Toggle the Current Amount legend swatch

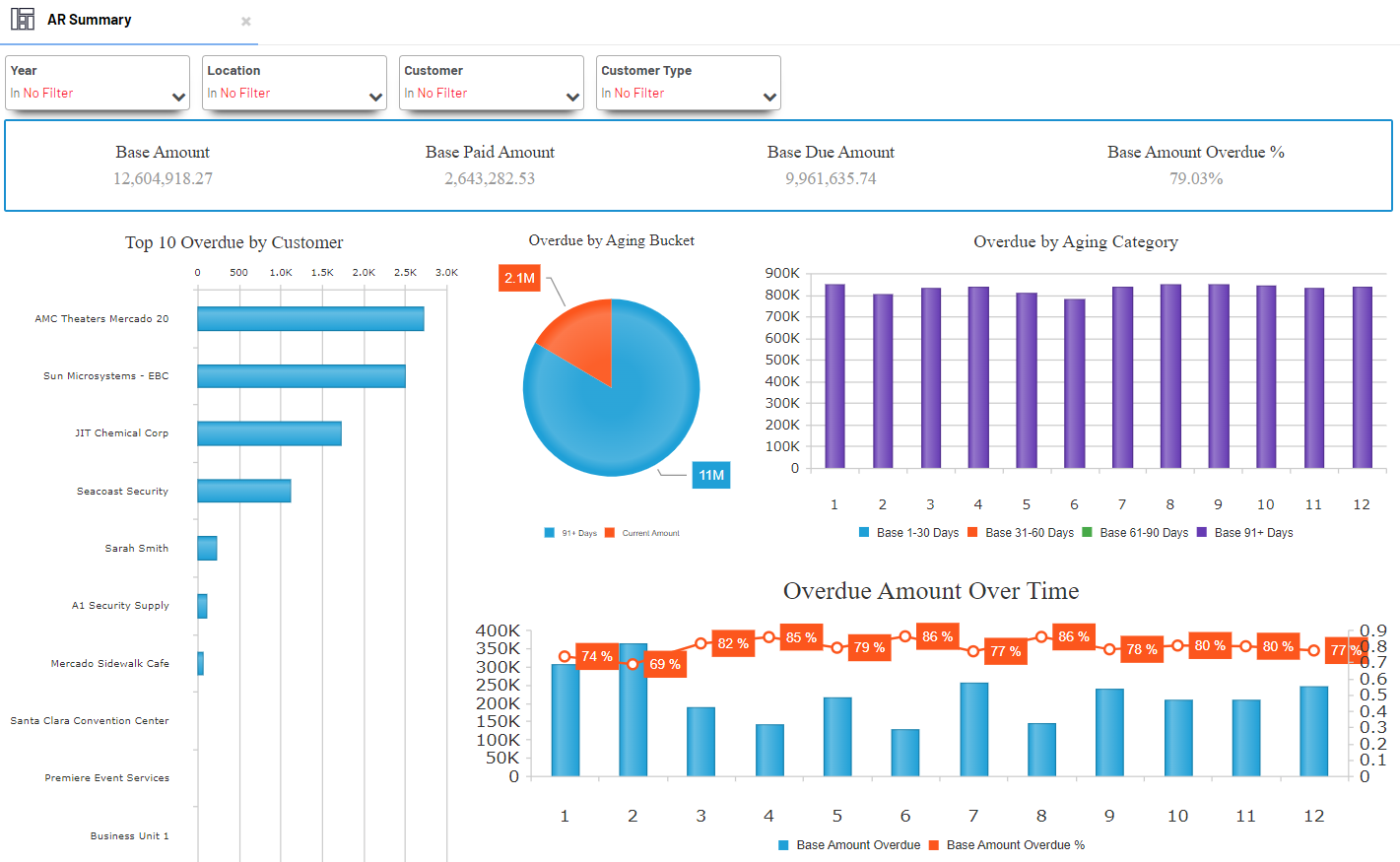(610, 533)
